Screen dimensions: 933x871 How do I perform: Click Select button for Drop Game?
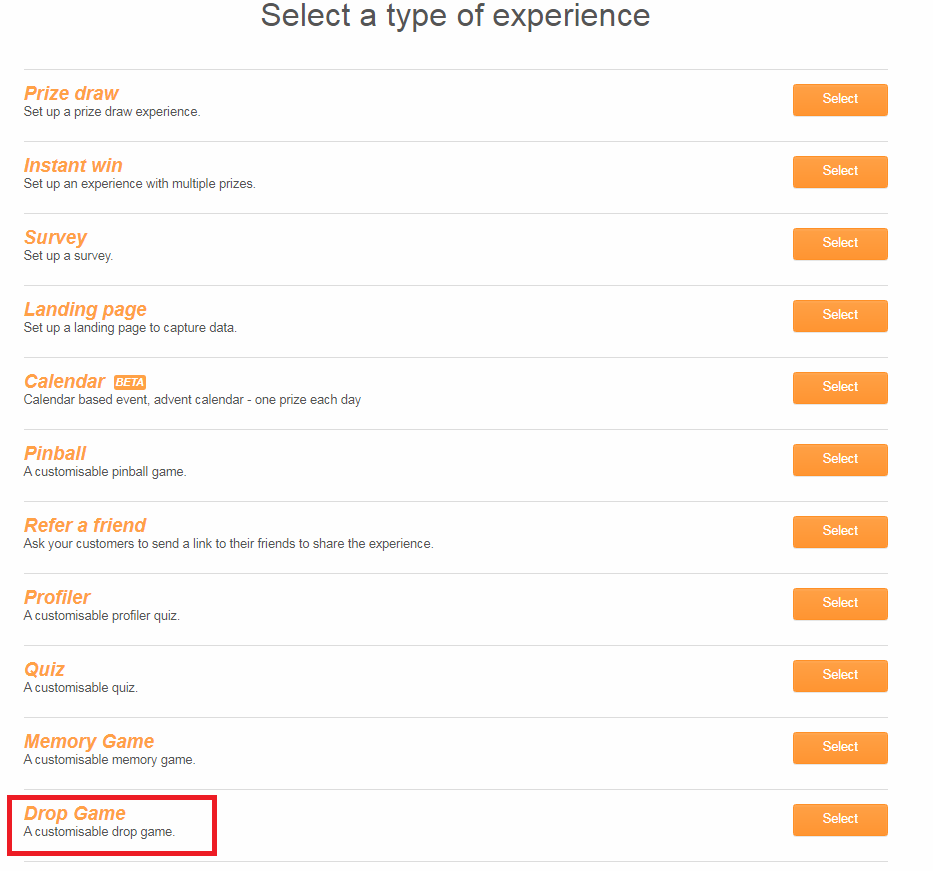840,820
